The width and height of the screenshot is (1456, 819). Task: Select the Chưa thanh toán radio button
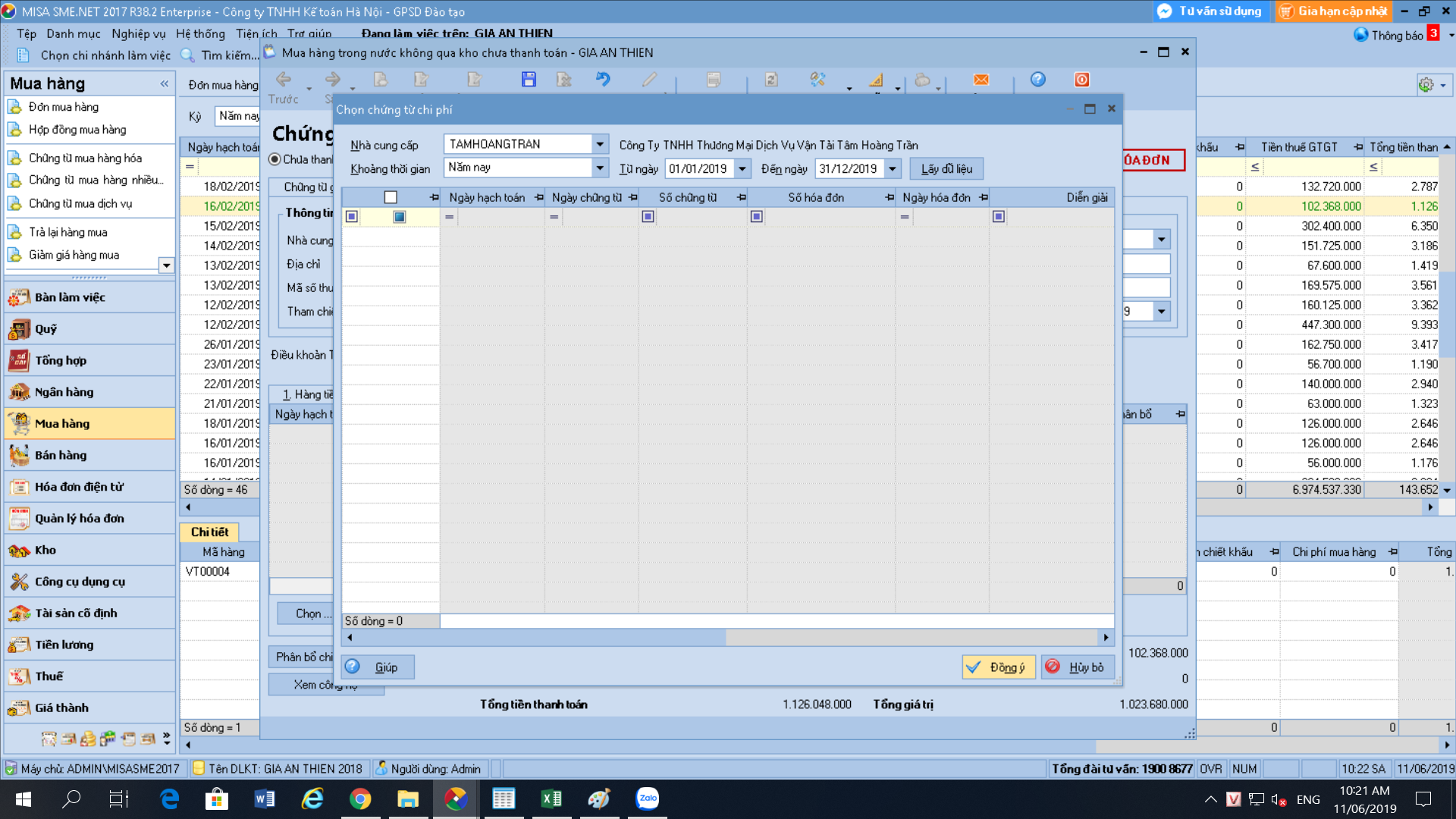click(275, 159)
